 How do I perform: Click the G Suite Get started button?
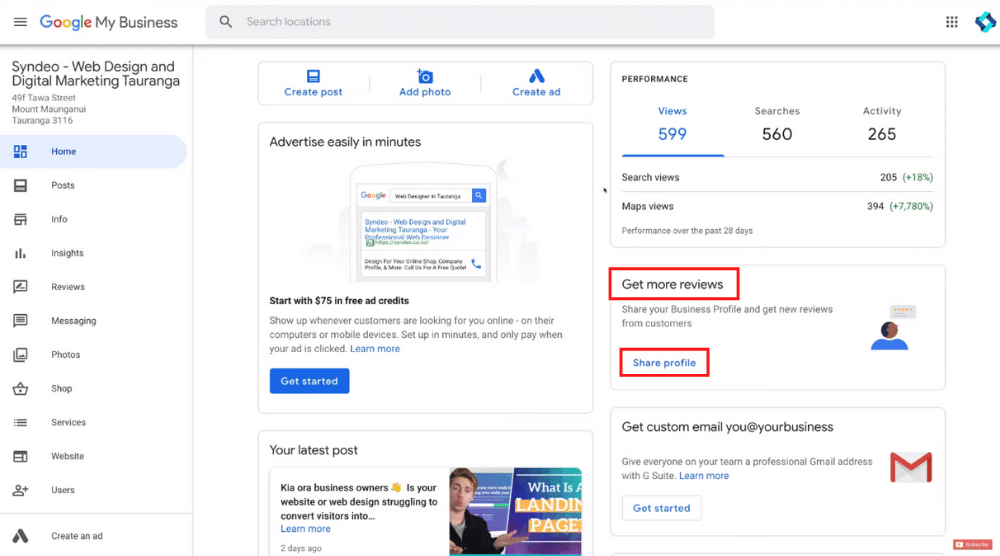661,508
